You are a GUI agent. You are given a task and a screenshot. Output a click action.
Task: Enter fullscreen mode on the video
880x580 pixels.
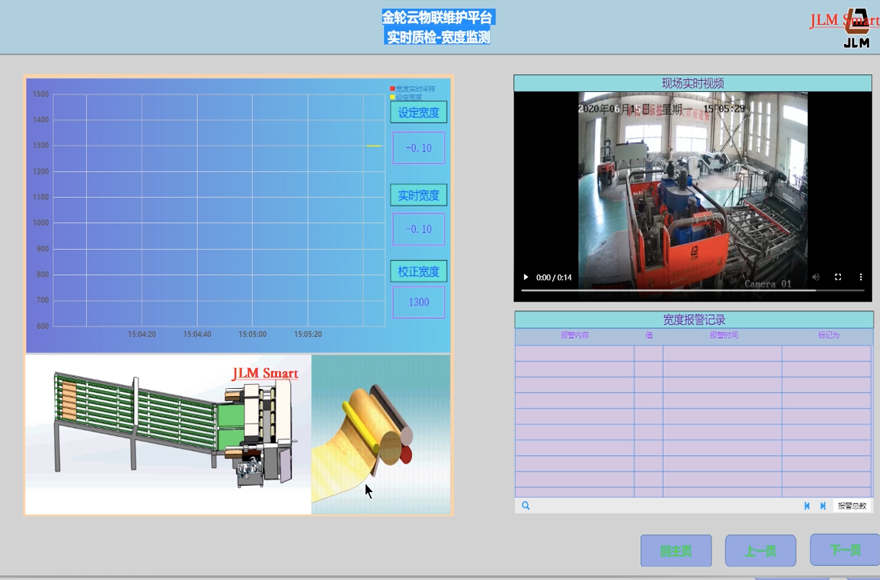(838, 277)
